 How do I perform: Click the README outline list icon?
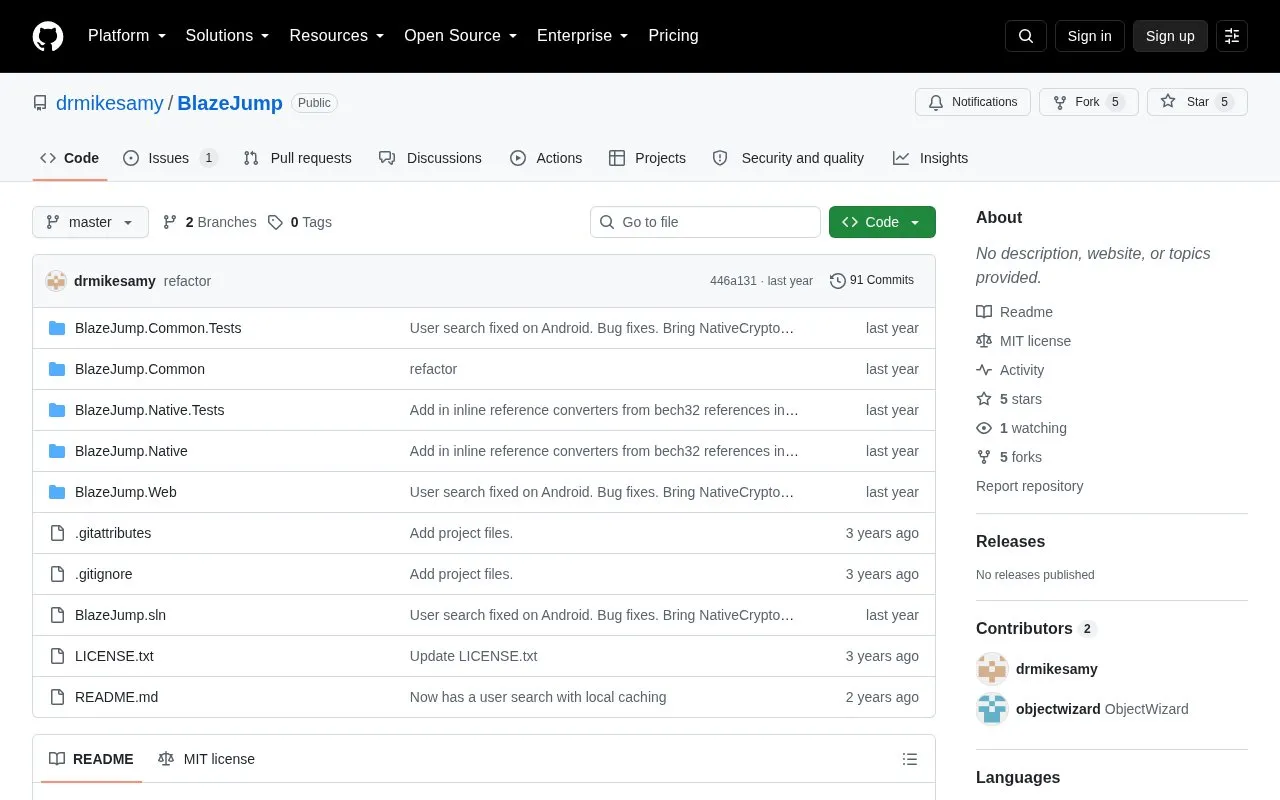910,759
